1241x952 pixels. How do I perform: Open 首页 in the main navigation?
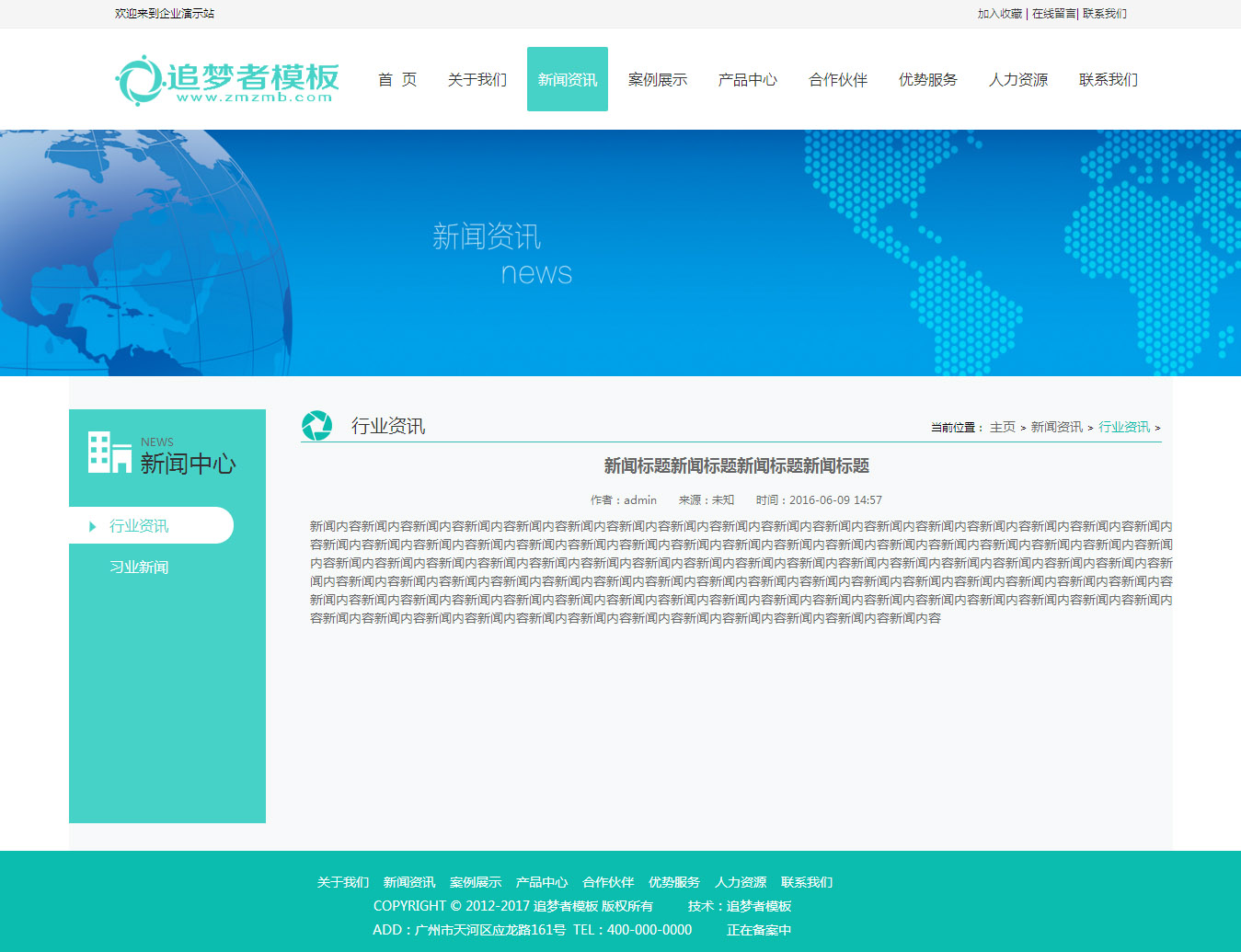tap(397, 80)
